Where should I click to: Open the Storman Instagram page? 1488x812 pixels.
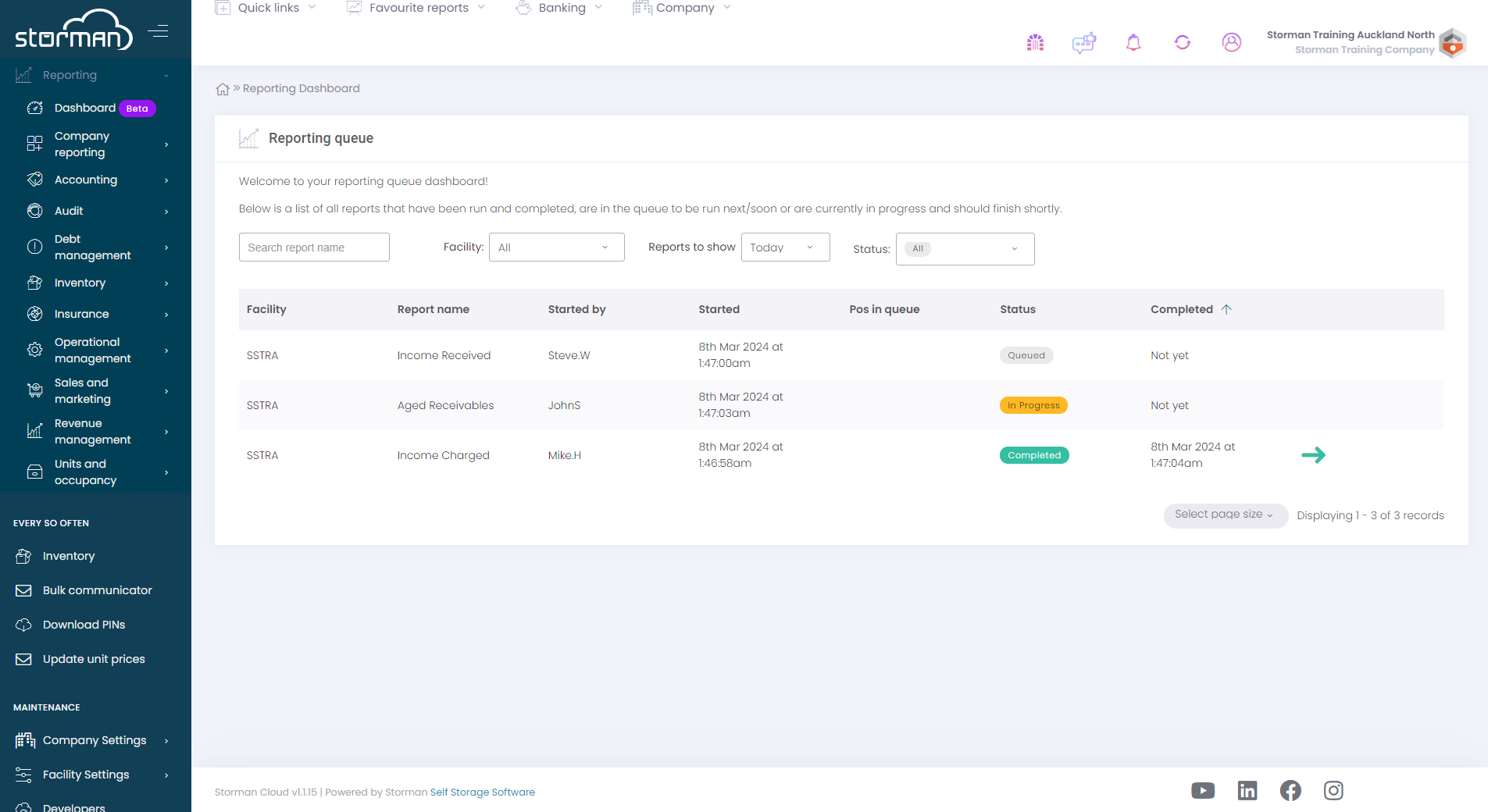[x=1333, y=791]
